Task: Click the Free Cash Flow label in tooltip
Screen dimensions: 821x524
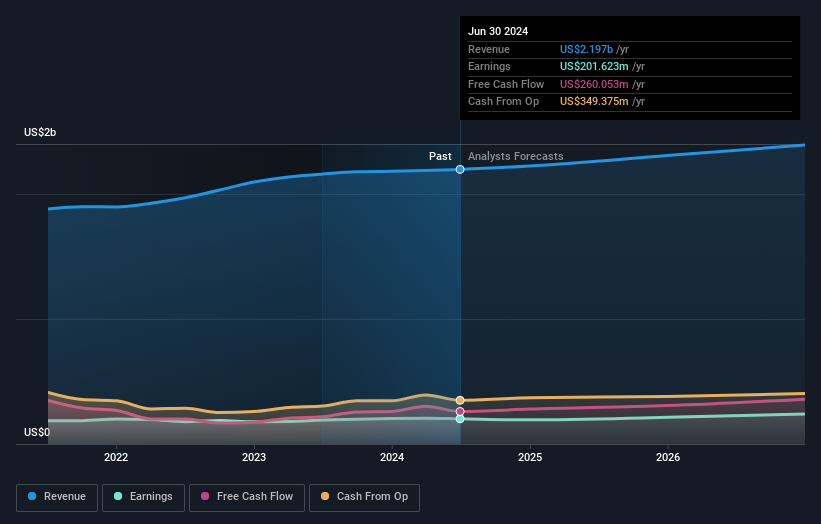Action: (x=506, y=84)
